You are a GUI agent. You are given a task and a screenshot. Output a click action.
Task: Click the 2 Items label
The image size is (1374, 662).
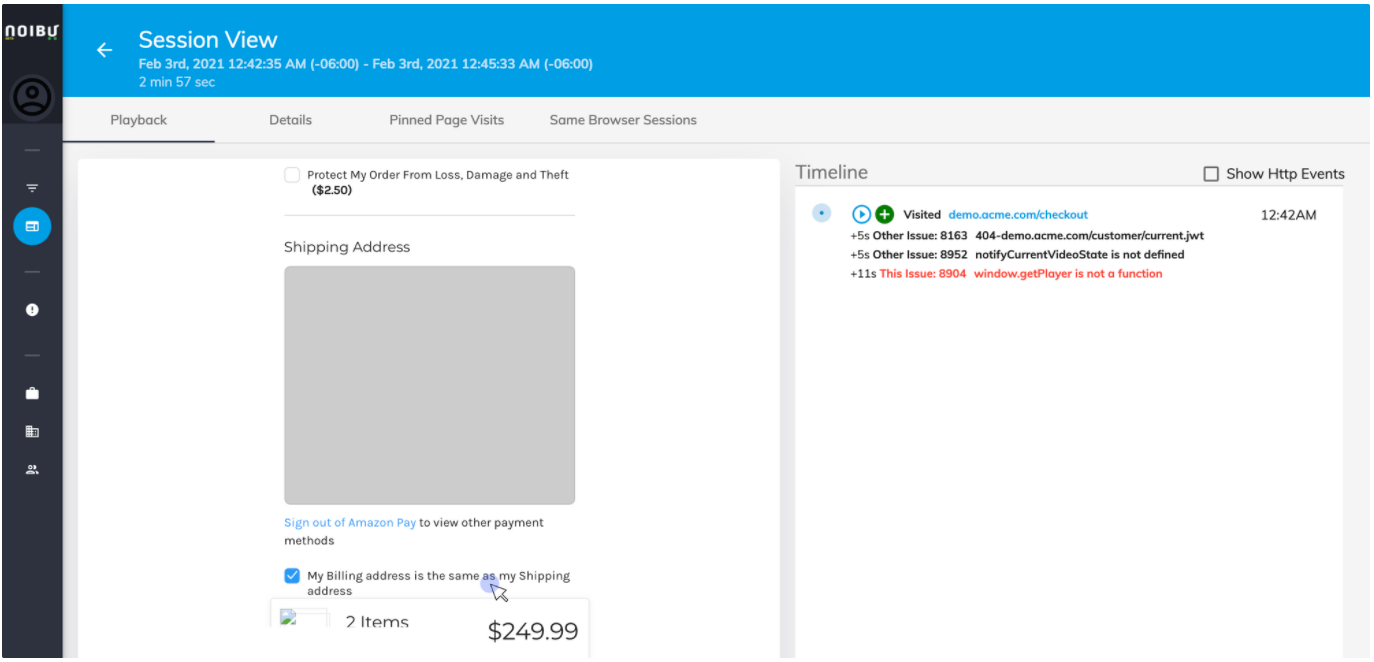coord(377,622)
